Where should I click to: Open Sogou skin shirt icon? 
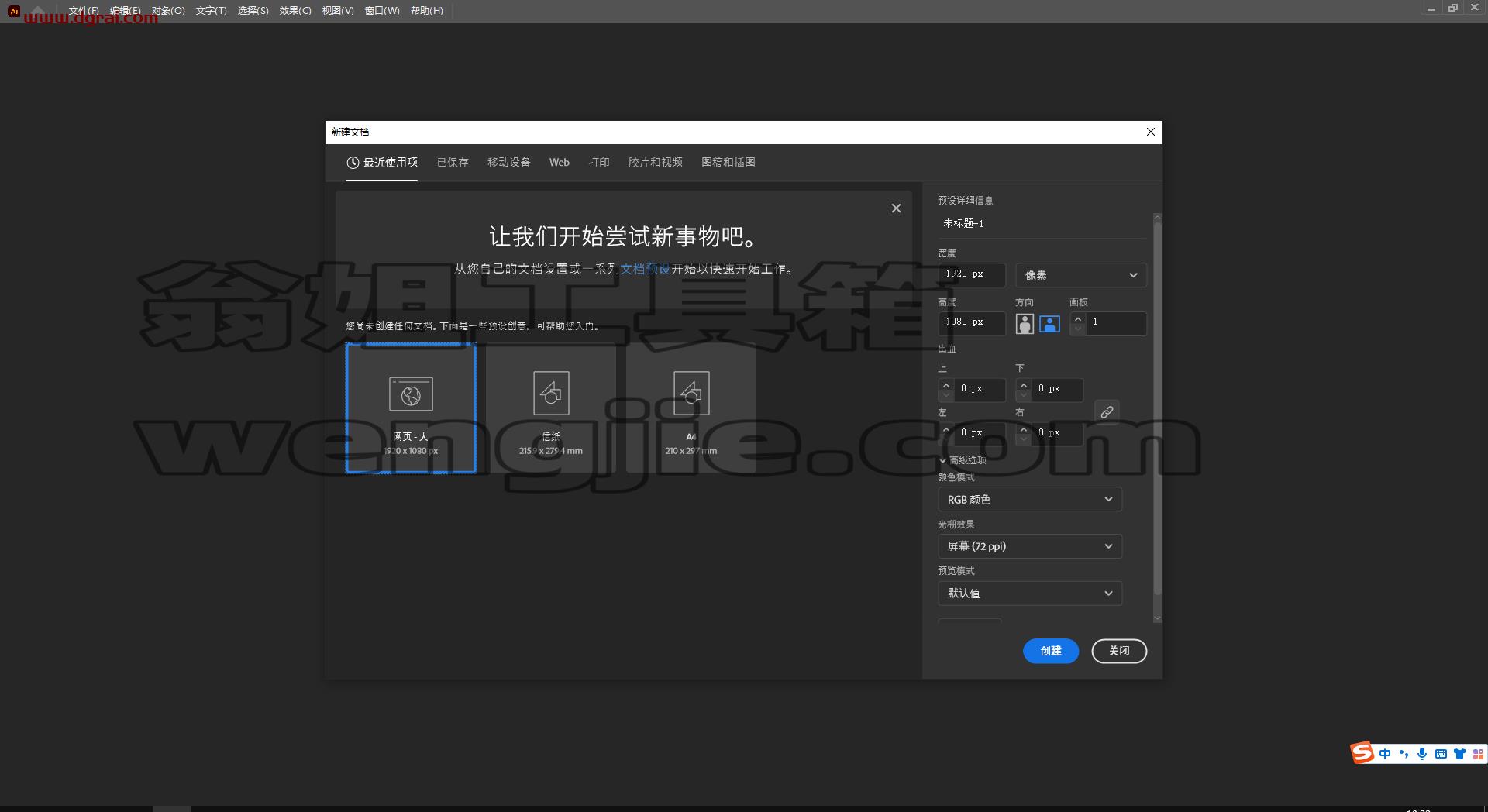[1459, 754]
